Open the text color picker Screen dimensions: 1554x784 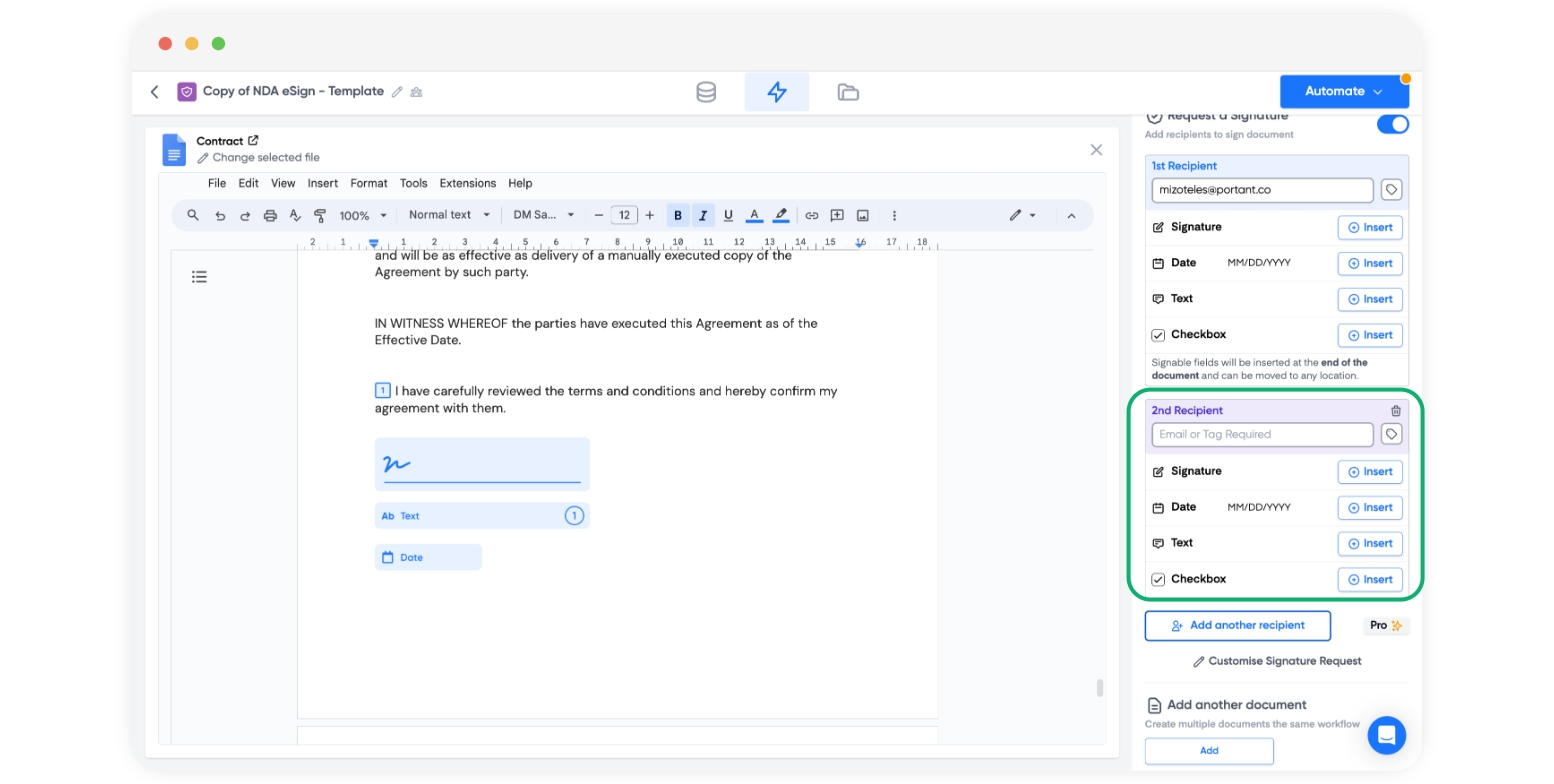tap(754, 215)
